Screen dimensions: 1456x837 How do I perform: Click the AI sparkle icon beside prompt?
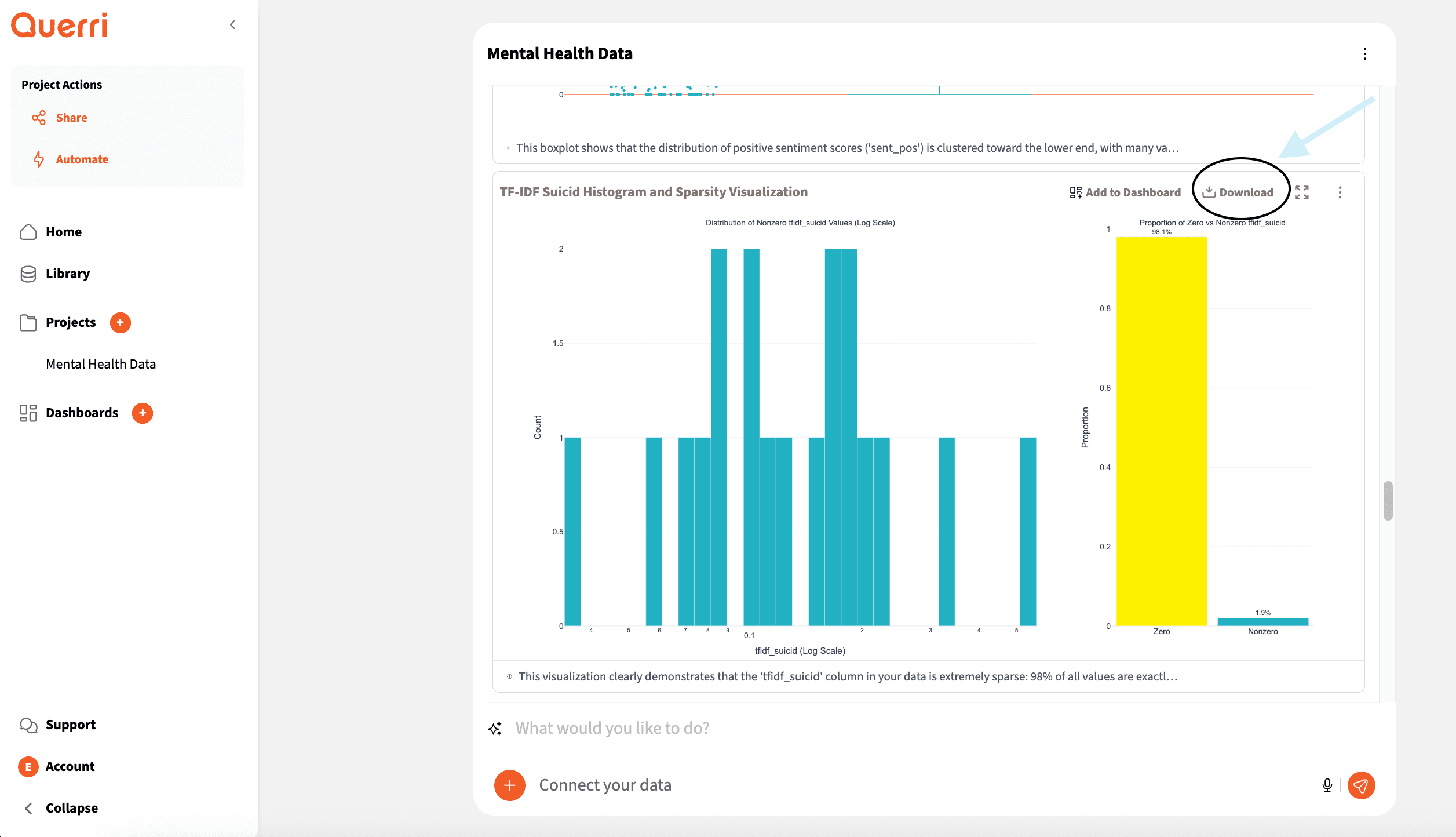[495, 729]
